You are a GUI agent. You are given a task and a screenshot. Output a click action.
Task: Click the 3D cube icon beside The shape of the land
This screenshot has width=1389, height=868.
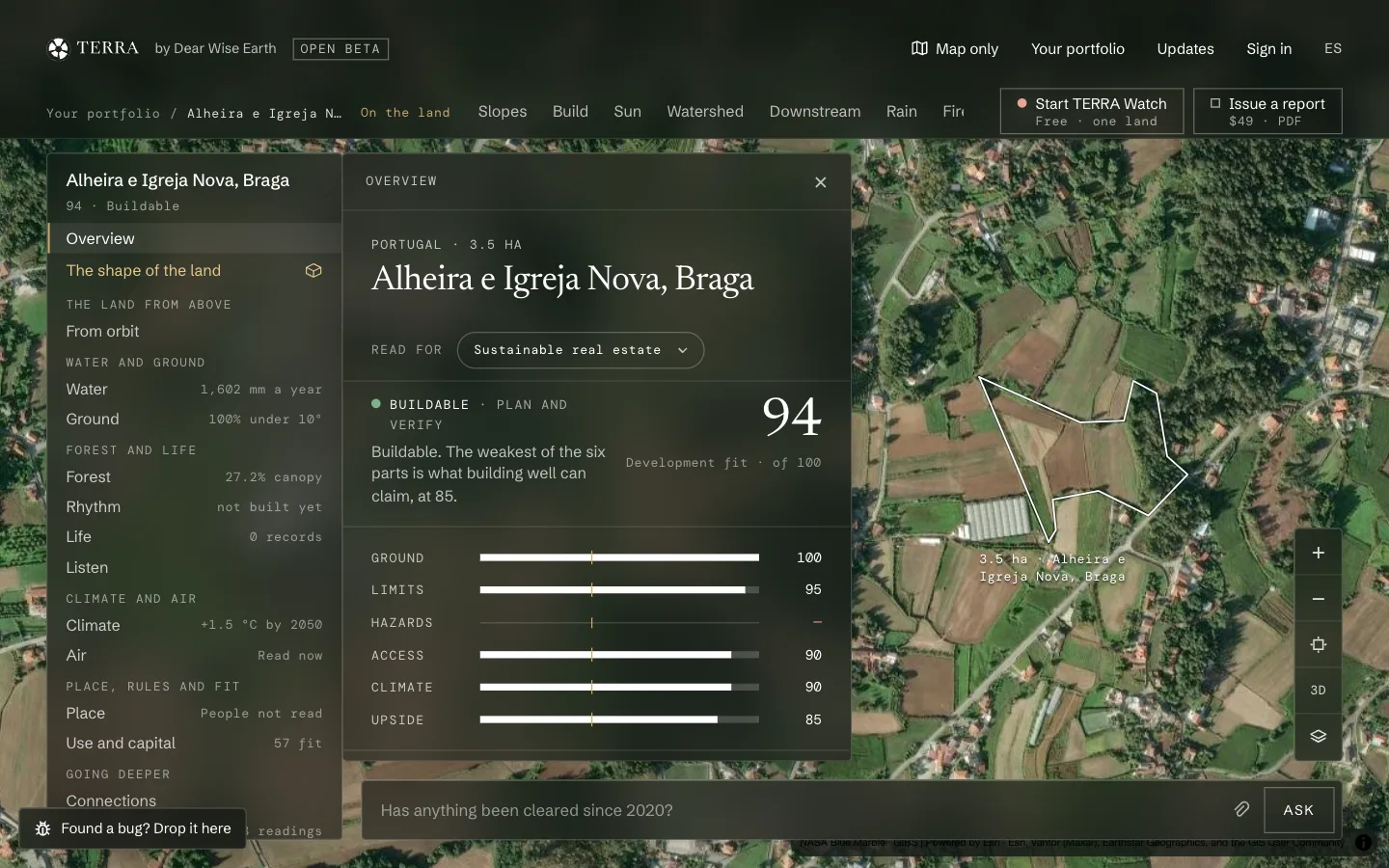point(313,271)
